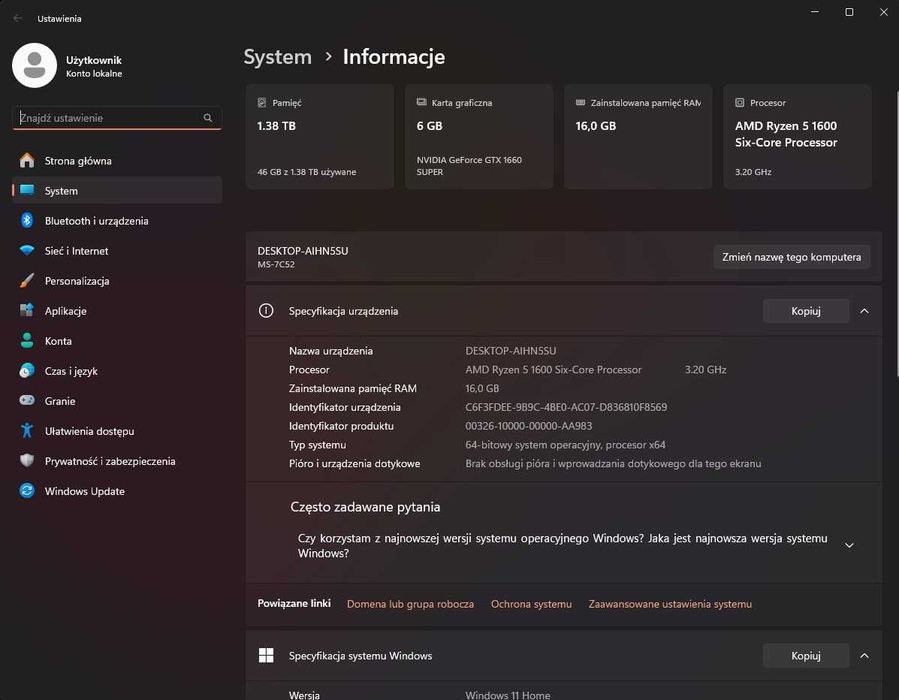Open the Strona główna page
The image size is (899, 700).
(x=117, y=161)
